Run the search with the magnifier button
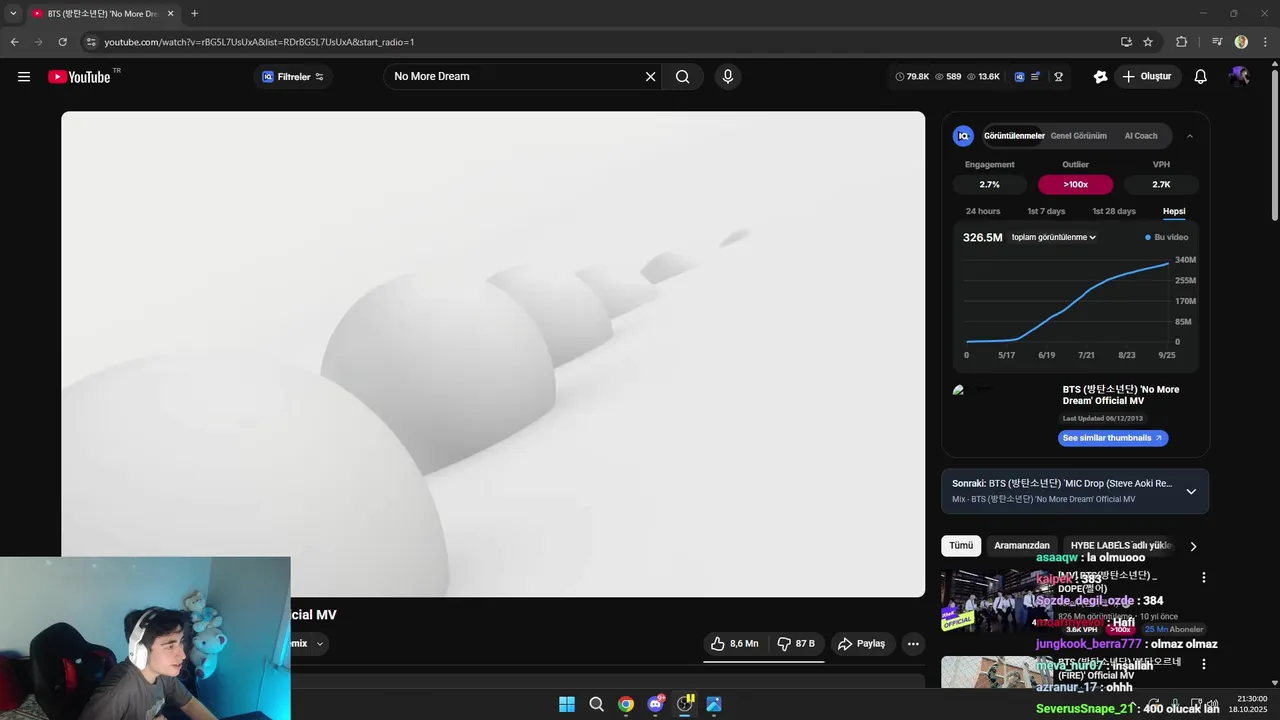The height and width of the screenshot is (720, 1280). [x=683, y=76]
